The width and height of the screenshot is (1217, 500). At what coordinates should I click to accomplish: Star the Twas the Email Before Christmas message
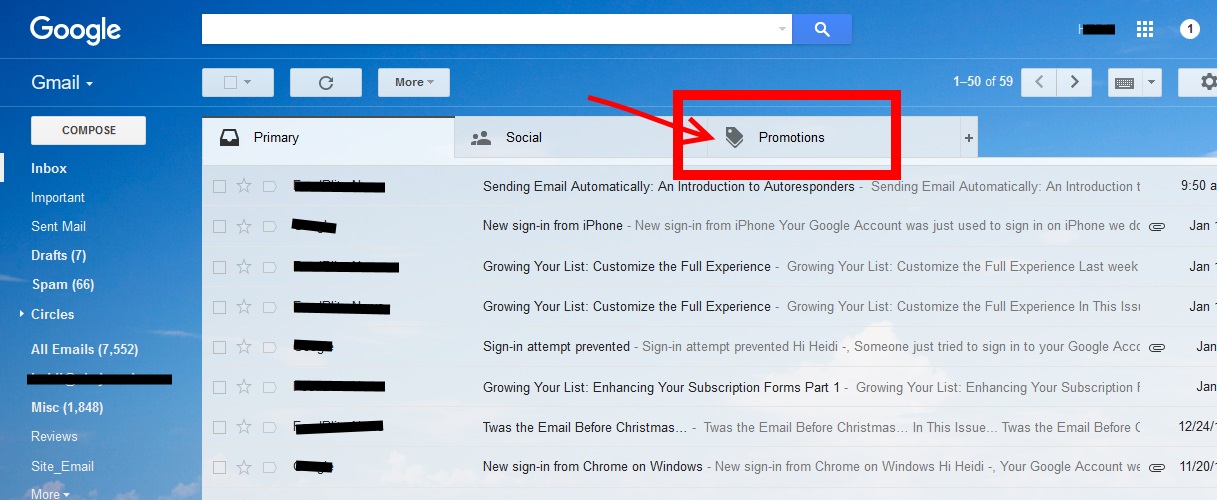click(x=243, y=427)
